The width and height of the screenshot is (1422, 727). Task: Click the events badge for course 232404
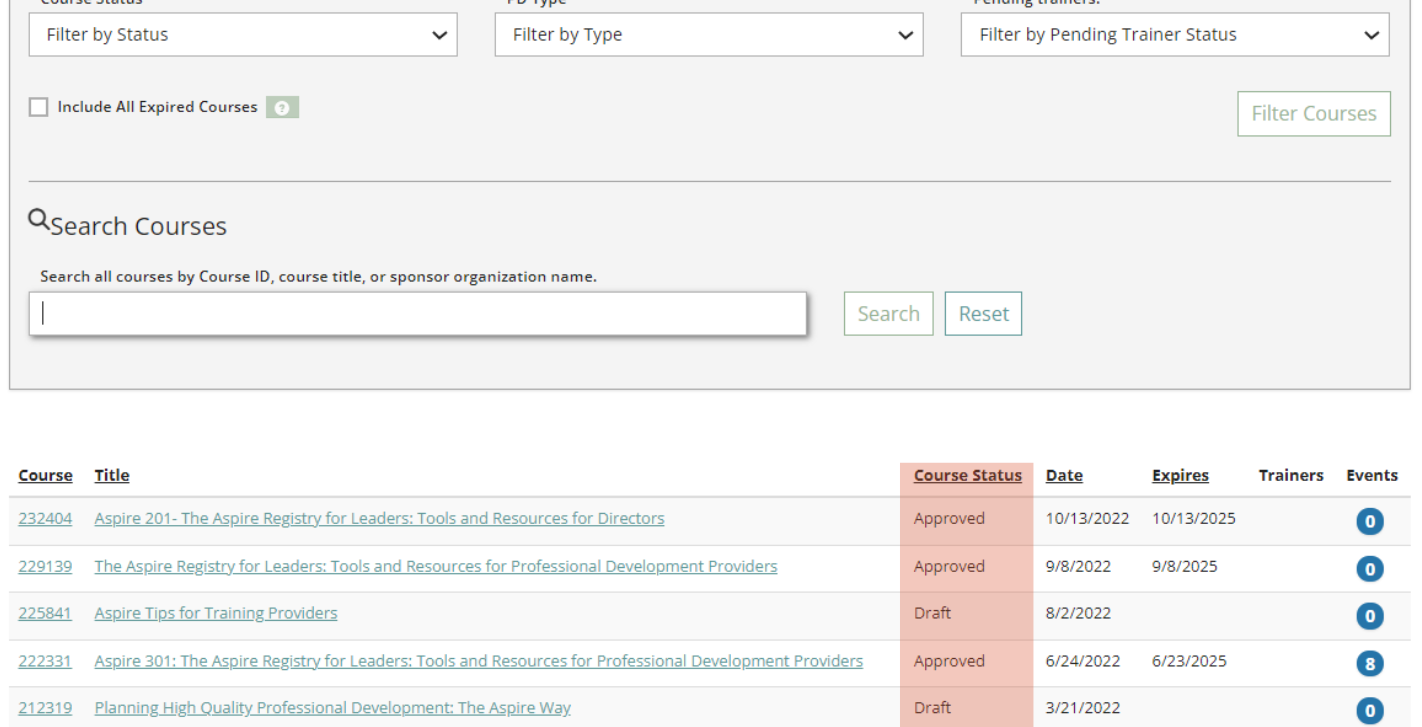tap(1369, 521)
